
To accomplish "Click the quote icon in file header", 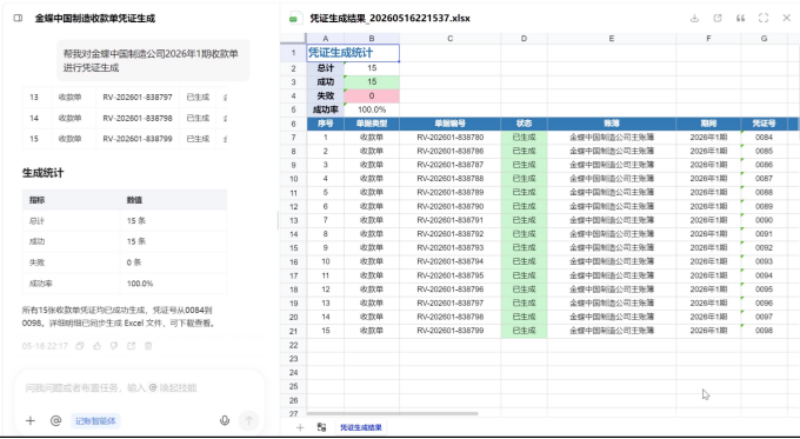I will [x=740, y=18].
